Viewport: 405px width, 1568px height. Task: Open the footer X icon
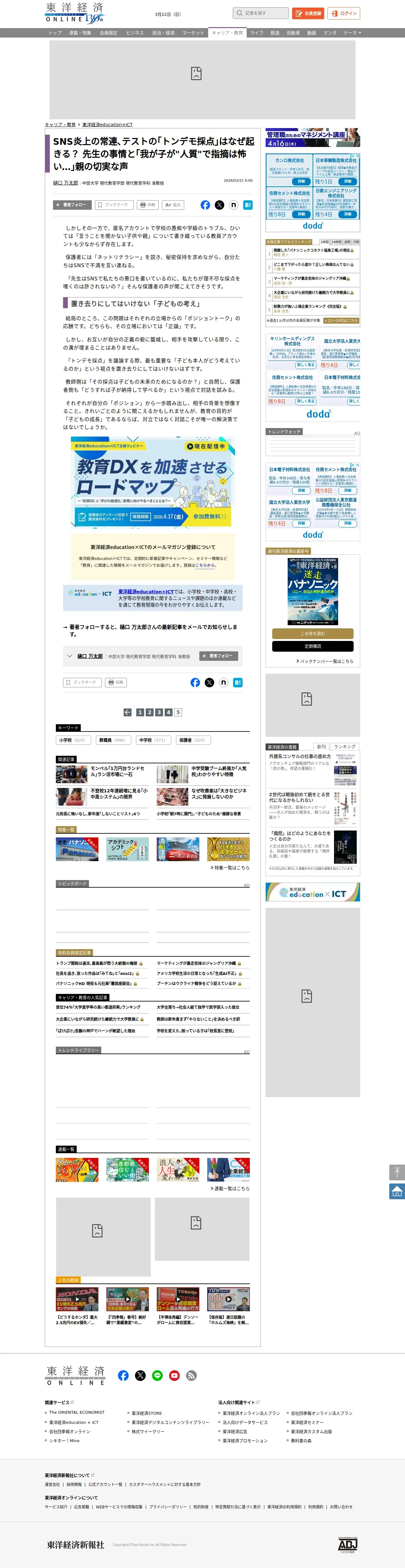coord(140,1376)
